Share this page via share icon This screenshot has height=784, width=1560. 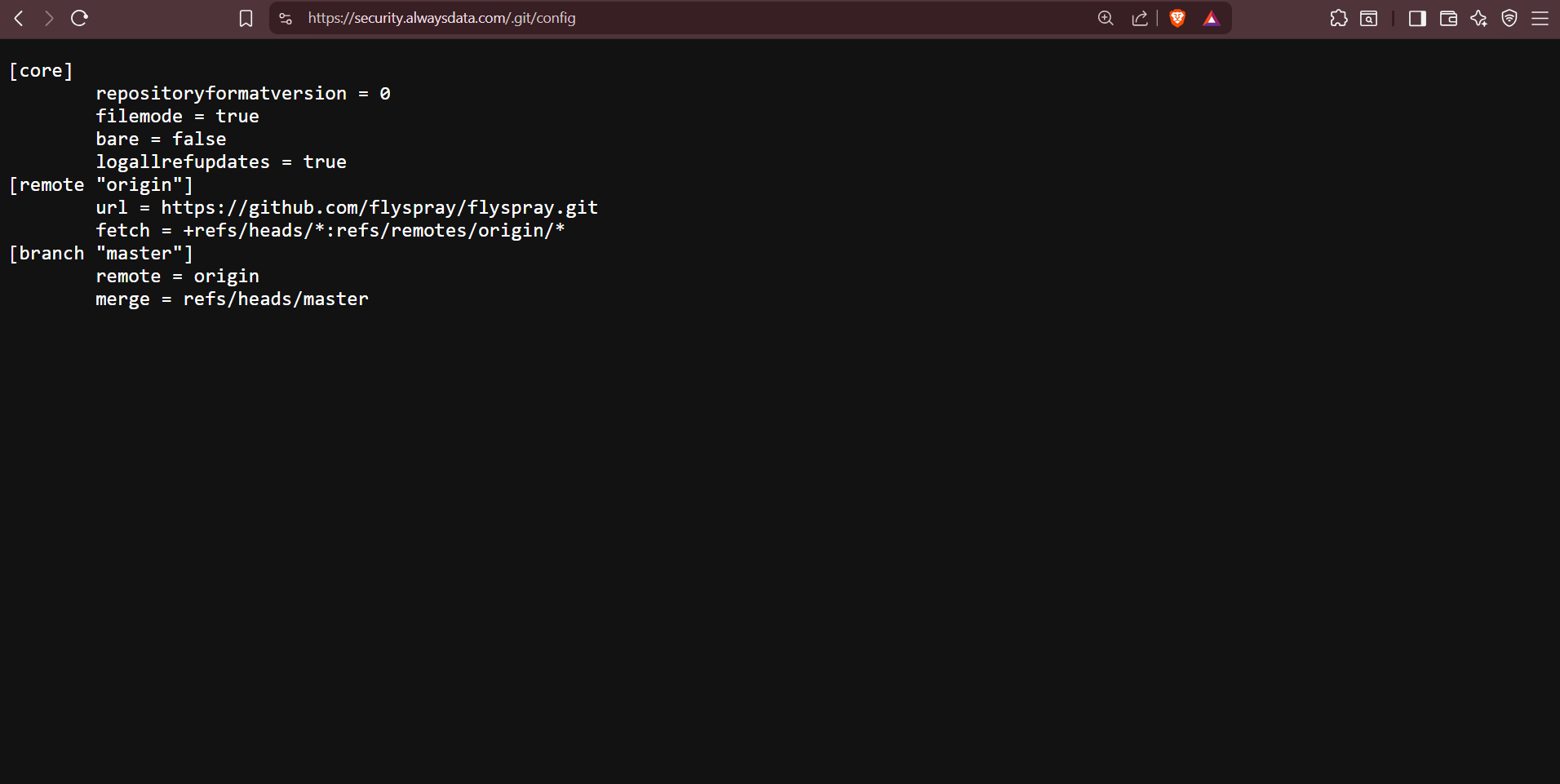tap(1140, 18)
